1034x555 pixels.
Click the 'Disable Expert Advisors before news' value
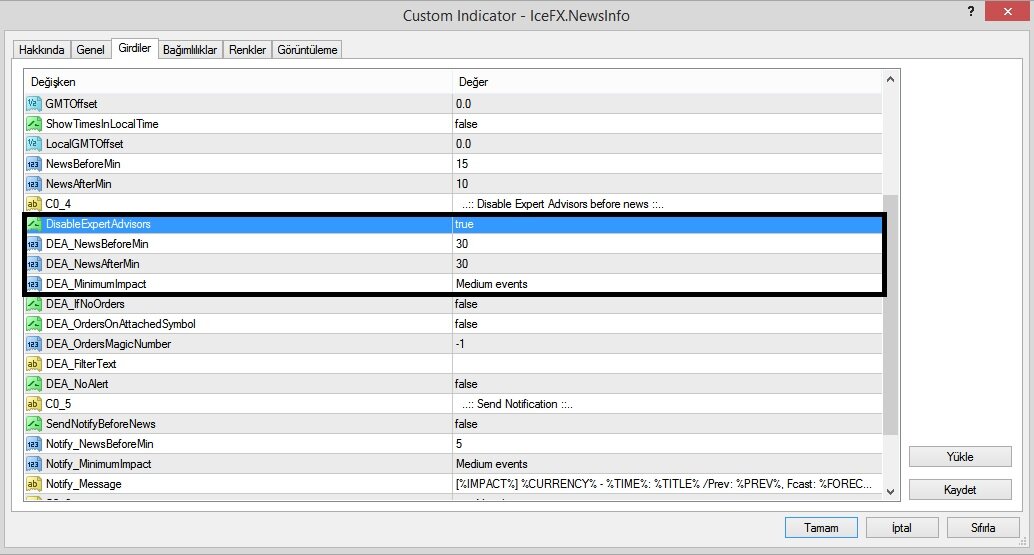pos(563,204)
